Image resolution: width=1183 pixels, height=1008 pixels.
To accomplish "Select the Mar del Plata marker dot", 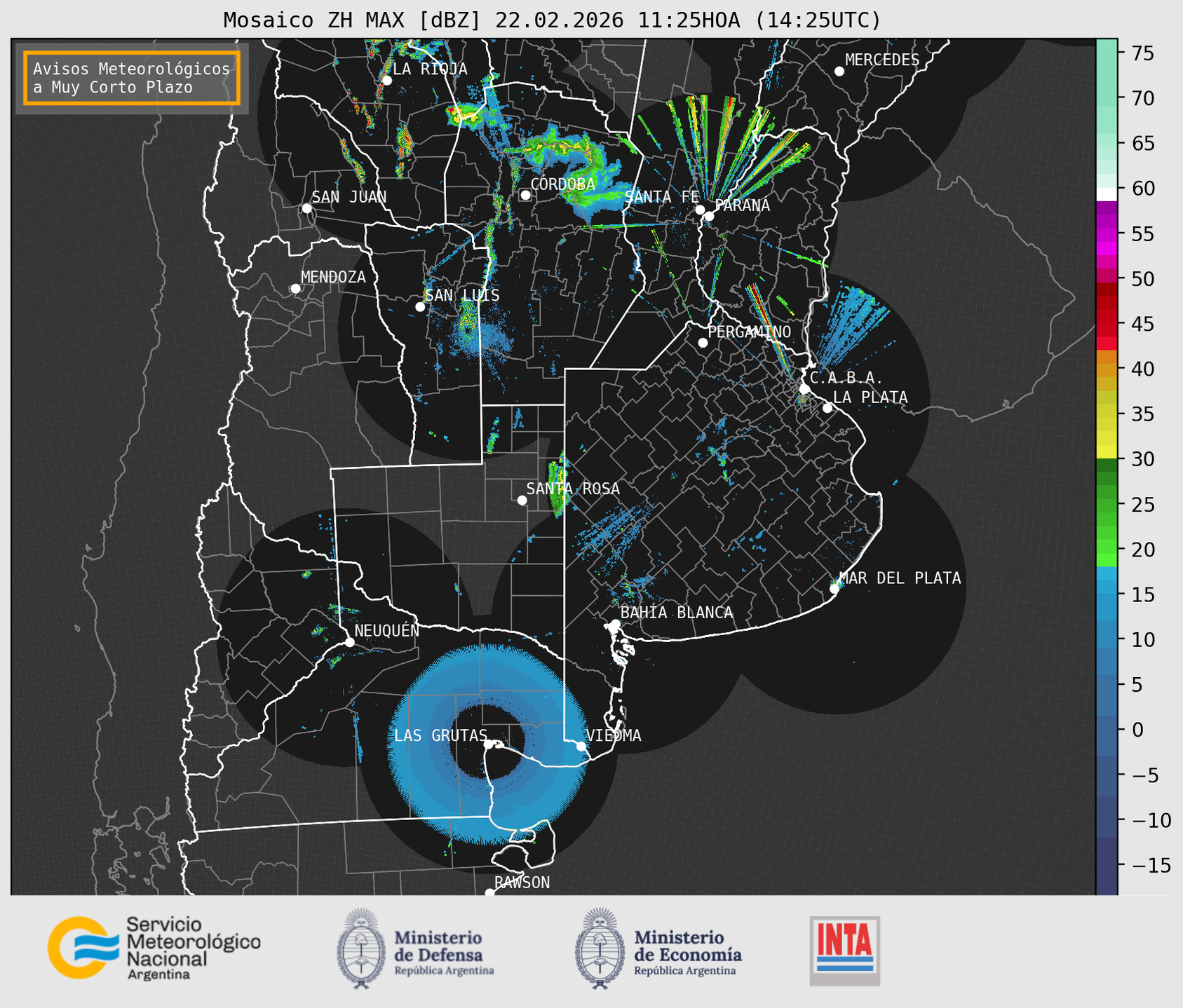I will [834, 589].
